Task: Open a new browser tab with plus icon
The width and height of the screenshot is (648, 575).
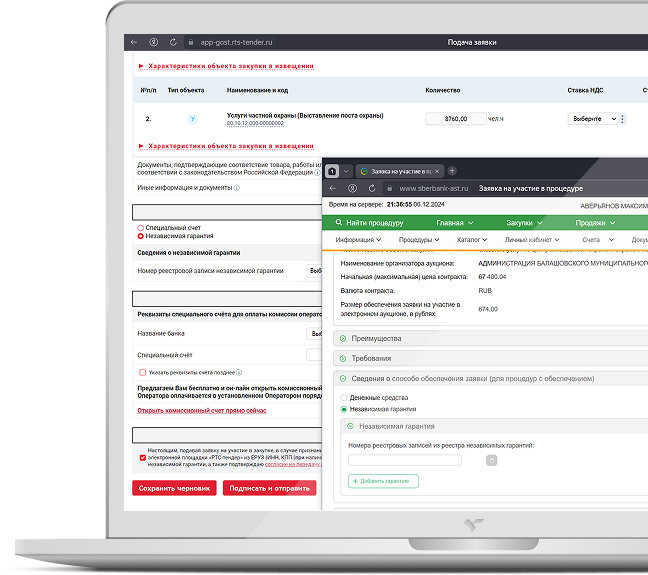Action: pos(452,171)
